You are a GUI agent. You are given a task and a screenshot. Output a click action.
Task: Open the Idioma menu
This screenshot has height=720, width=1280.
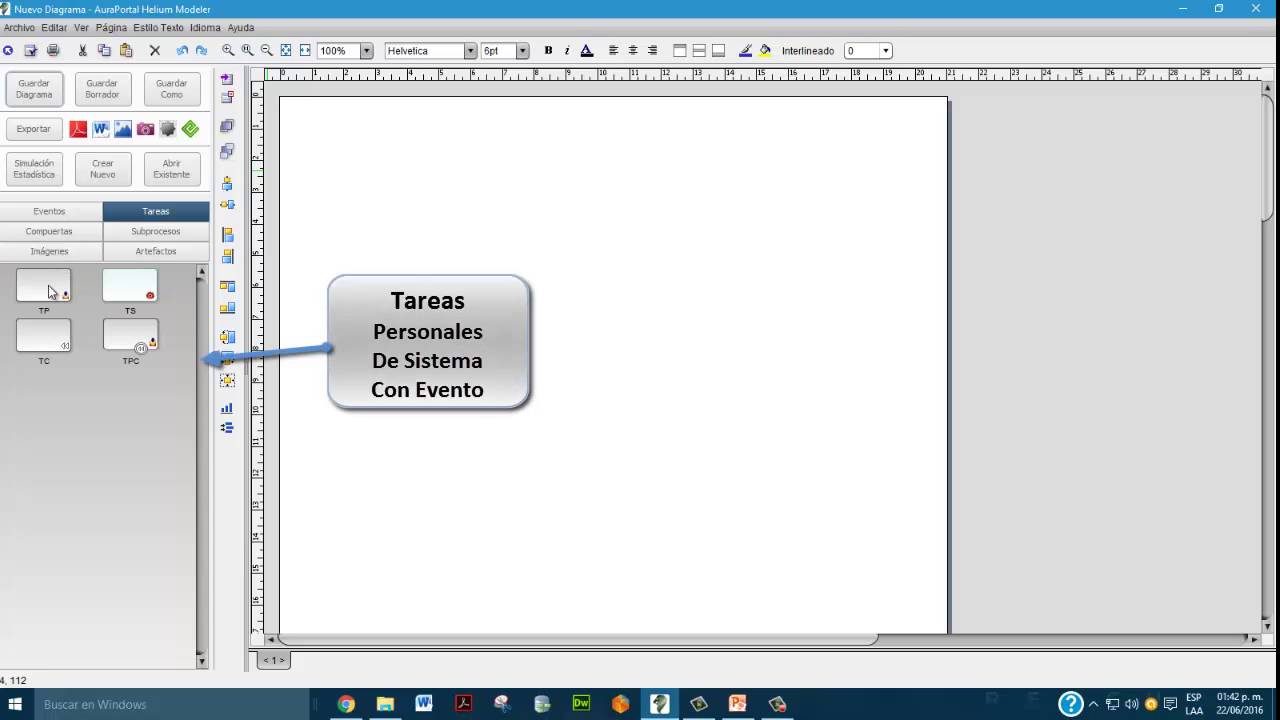(x=205, y=28)
